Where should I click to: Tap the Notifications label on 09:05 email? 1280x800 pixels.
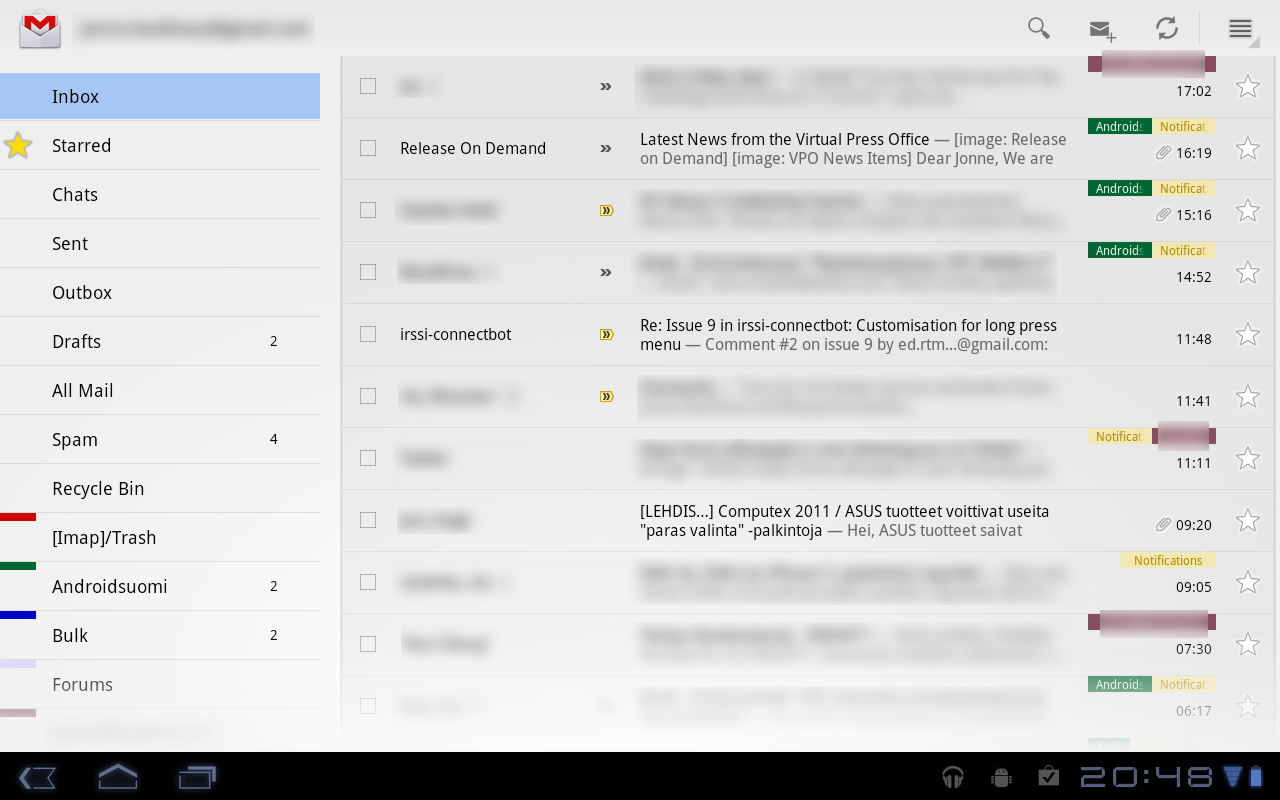[1168, 561]
